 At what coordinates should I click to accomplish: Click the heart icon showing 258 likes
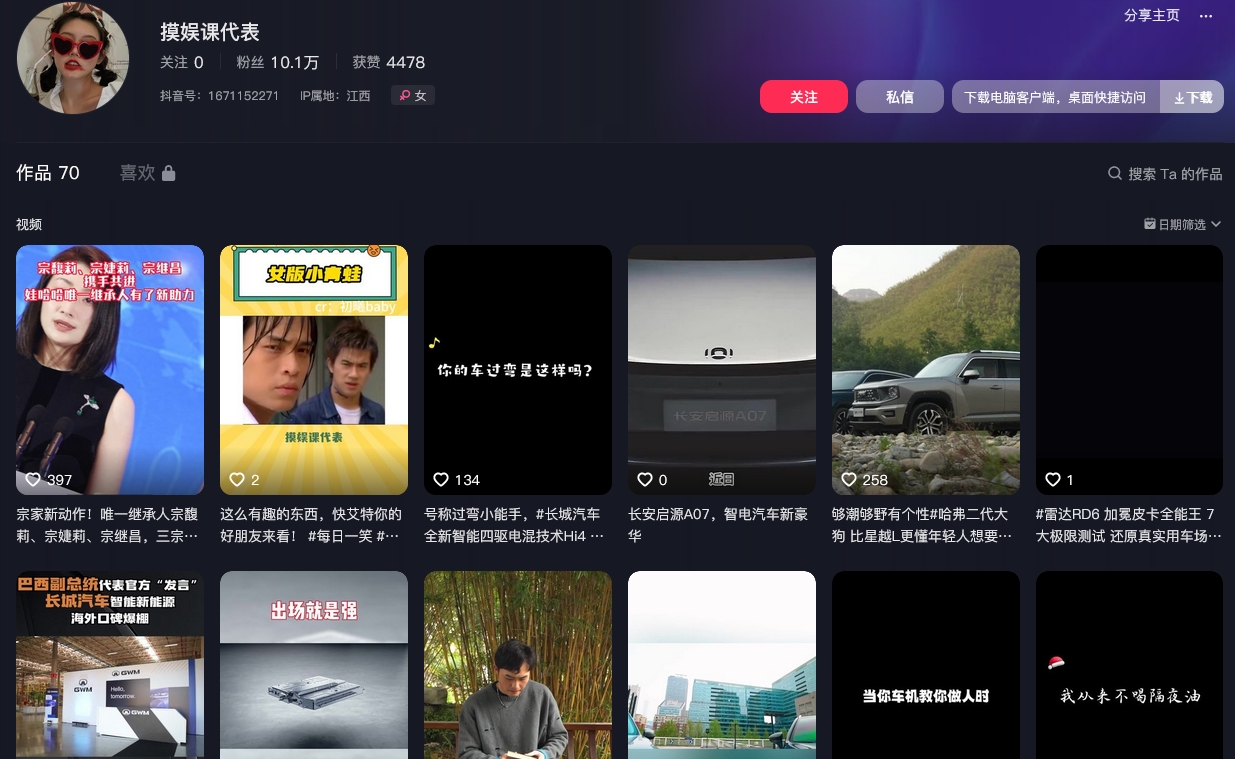[x=849, y=480]
